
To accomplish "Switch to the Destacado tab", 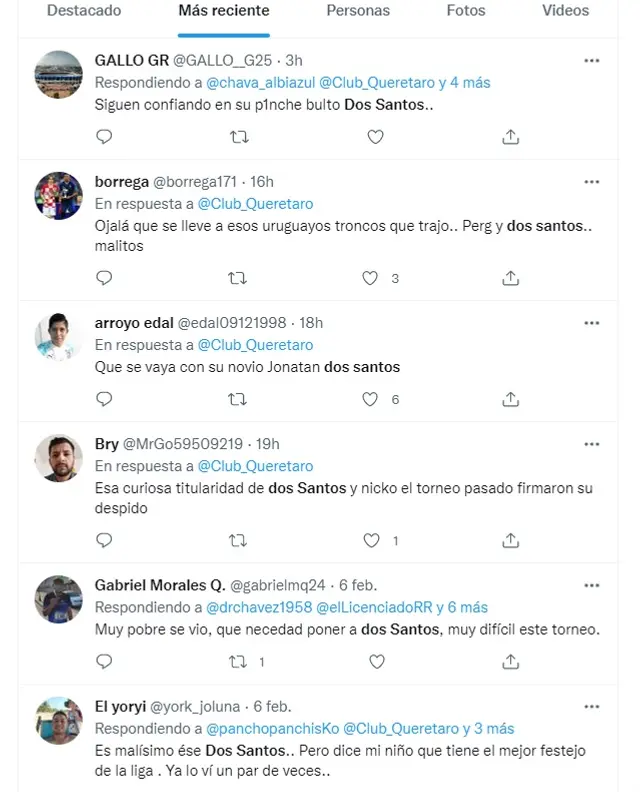I will point(84,11).
